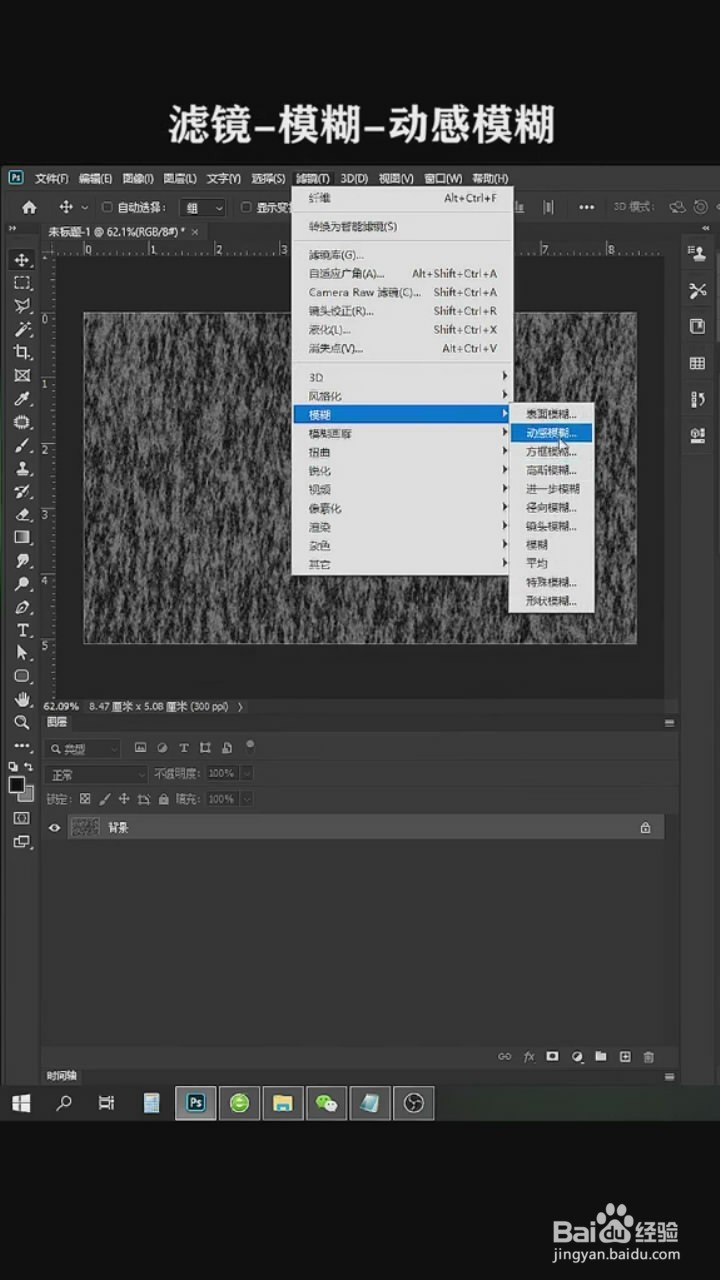Click the delete layer trash icon
The width and height of the screenshot is (720, 1280).
648,1056
